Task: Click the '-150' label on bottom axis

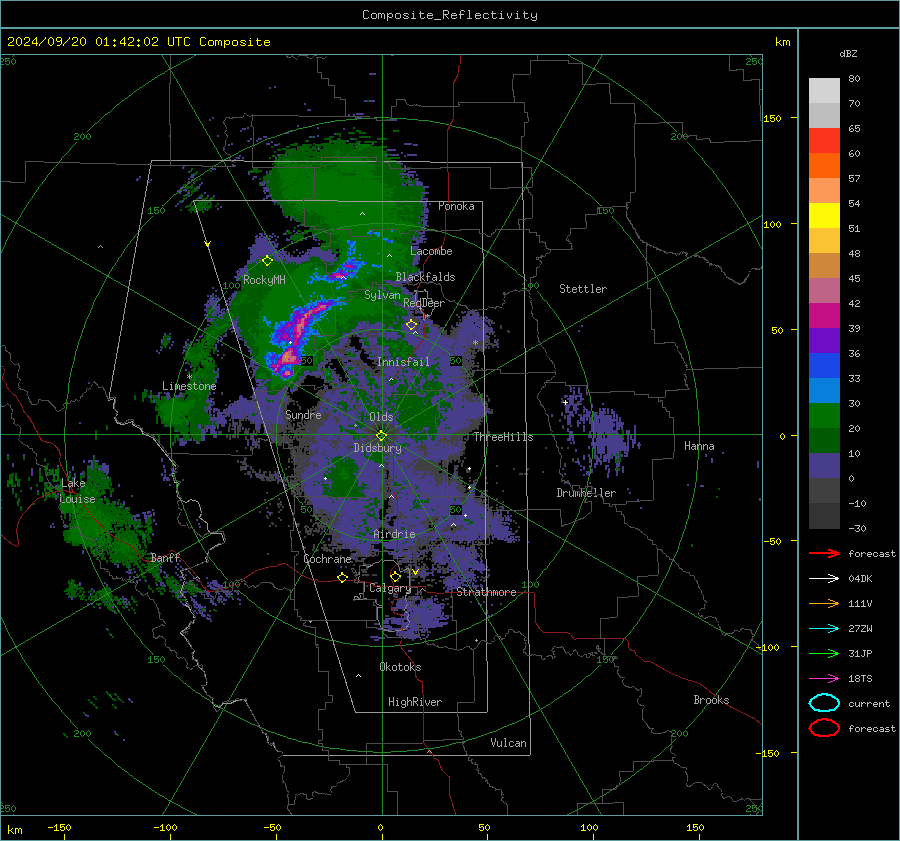Action: point(59,827)
